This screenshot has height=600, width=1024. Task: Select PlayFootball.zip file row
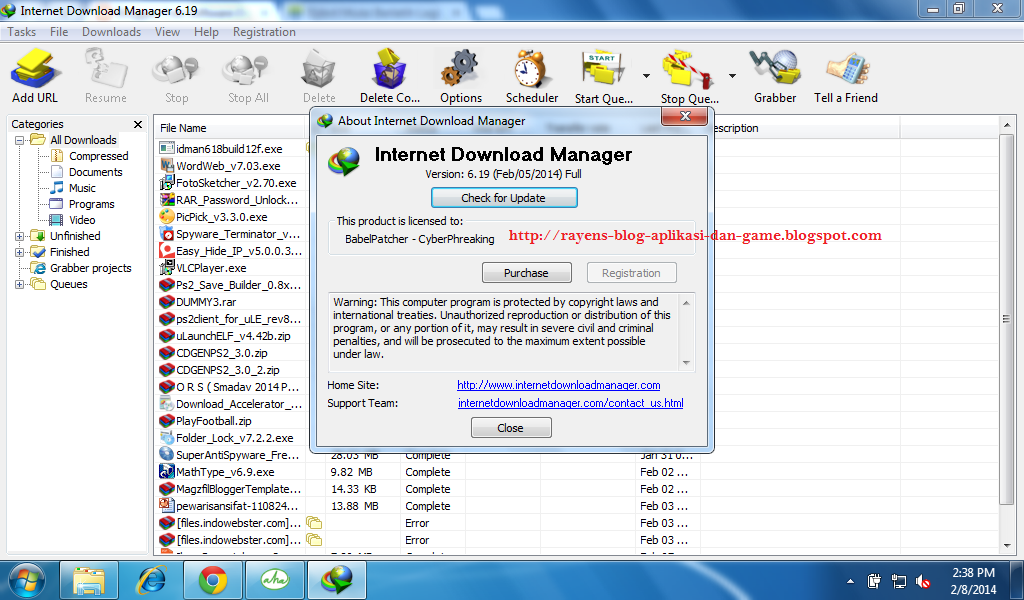pyautogui.click(x=214, y=421)
